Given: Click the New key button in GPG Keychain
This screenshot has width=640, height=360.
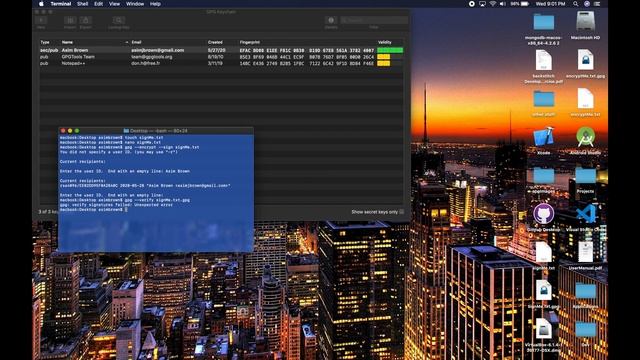Looking at the screenshot, I should pos(41,20).
